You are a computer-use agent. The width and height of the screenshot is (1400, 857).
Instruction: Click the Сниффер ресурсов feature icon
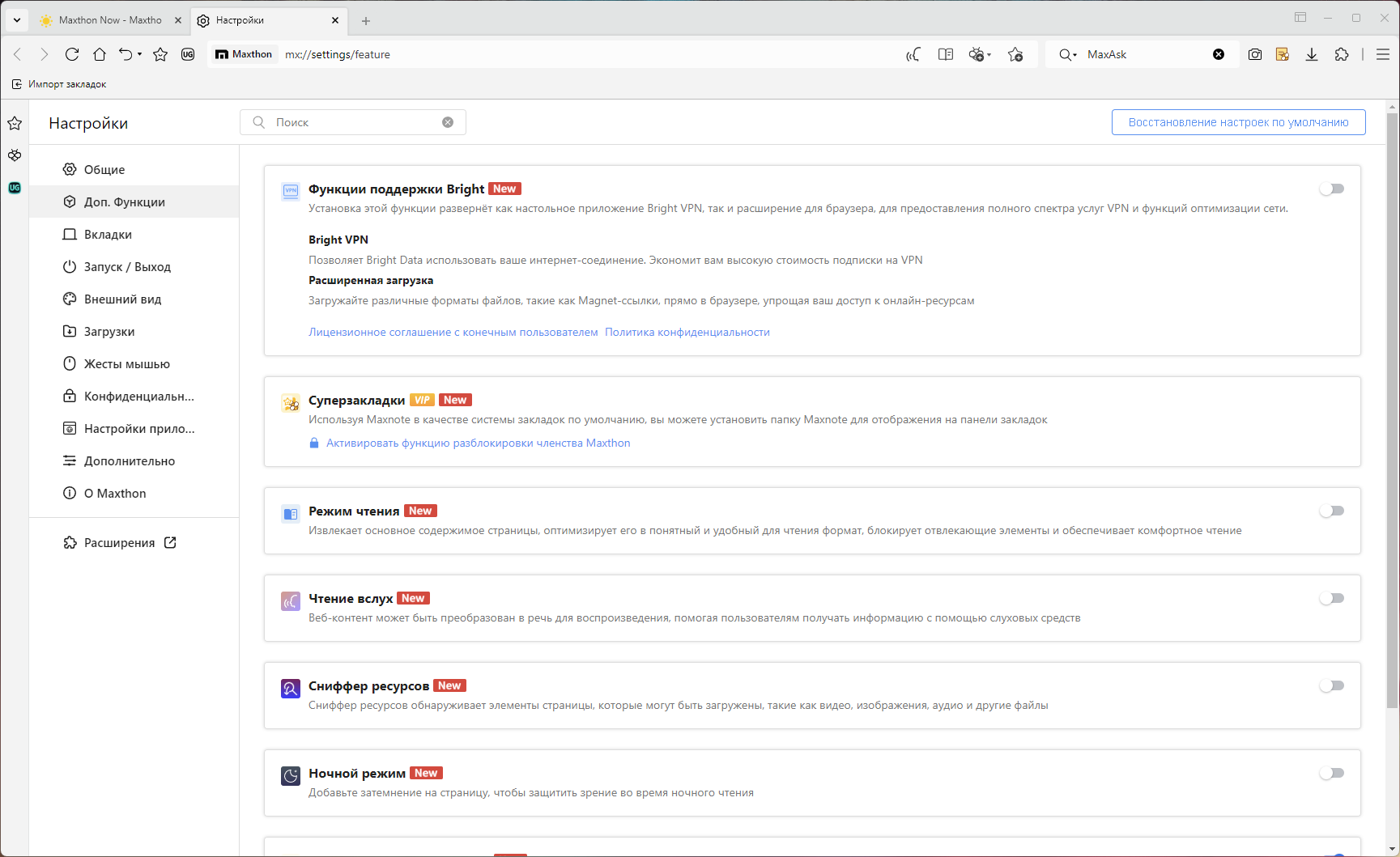click(x=291, y=688)
